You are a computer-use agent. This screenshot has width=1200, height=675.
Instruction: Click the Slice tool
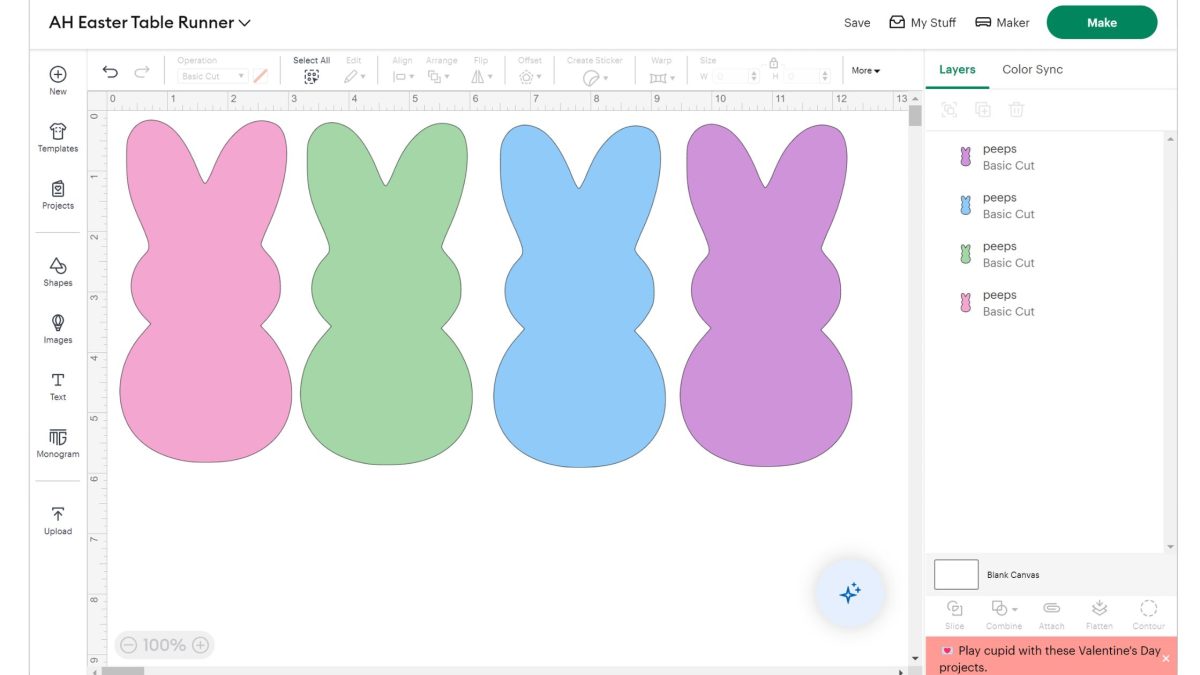tap(955, 614)
